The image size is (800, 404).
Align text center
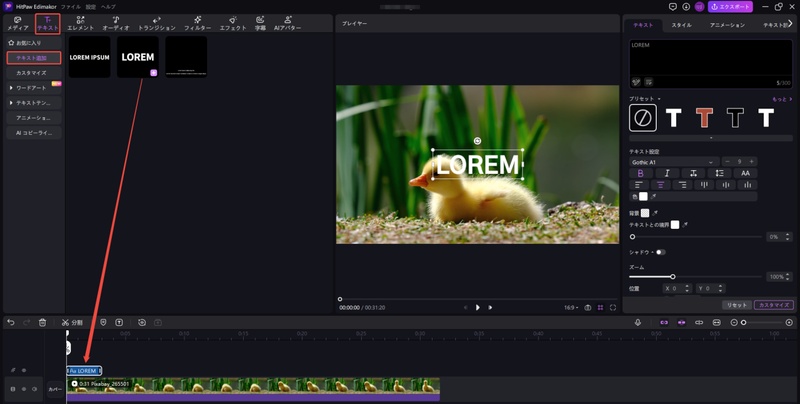click(x=660, y=185)
